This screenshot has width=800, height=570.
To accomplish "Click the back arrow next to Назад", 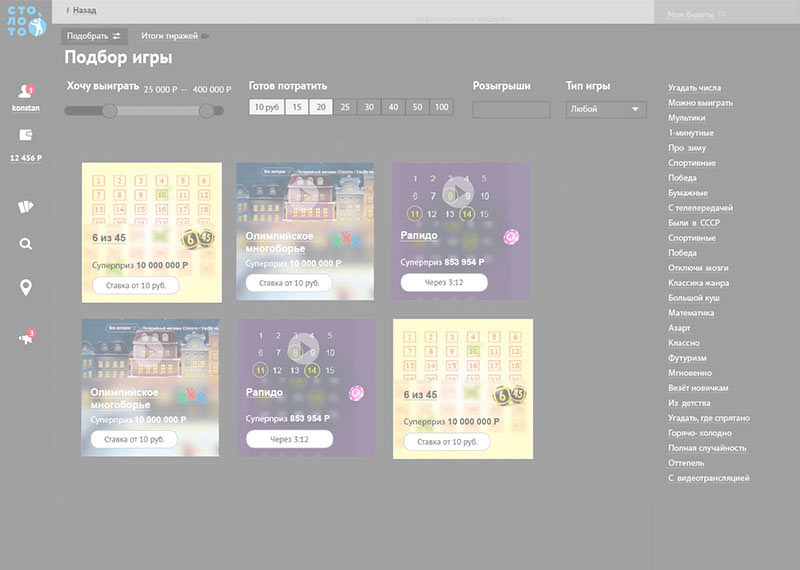I will pyautogui.click(x=67, y=10).
